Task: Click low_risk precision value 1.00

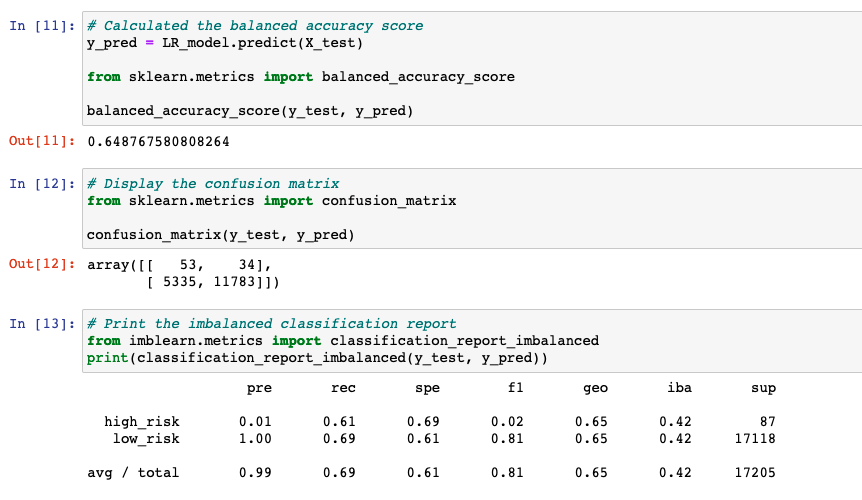Action: [255, 439]
